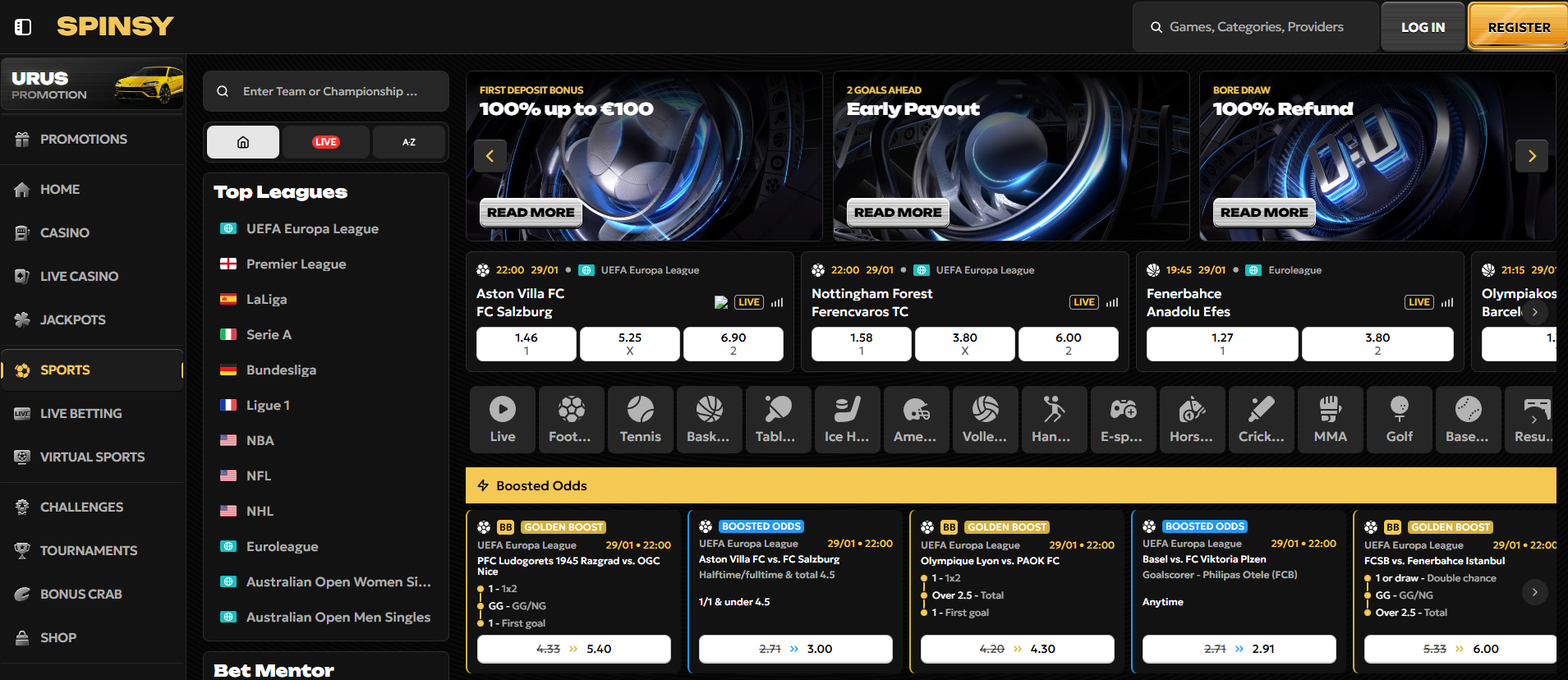Select the American Football sport icon
This screenshot has height=680, width=1568.
(x=917, y=420)
